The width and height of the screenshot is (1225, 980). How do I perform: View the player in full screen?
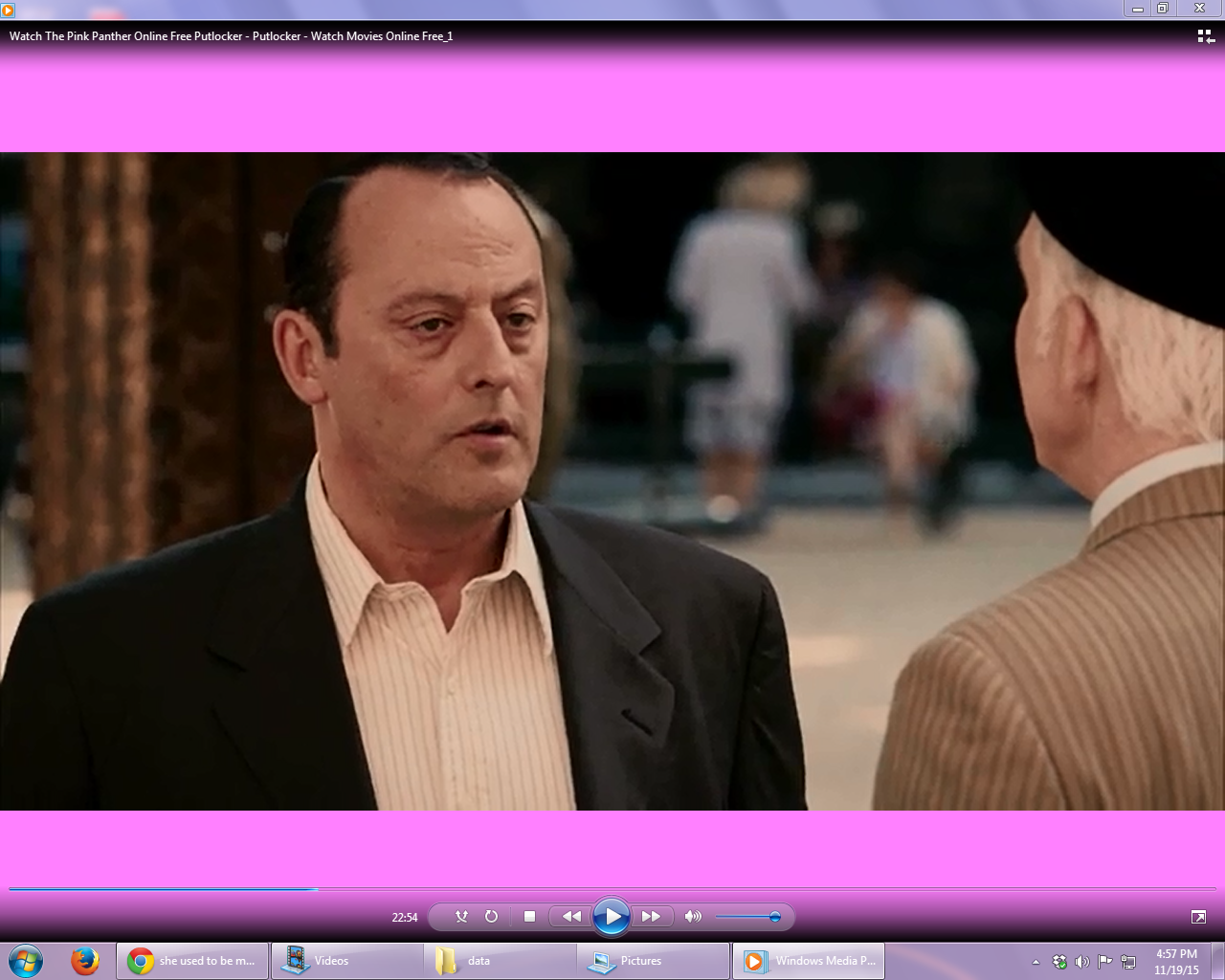[x=1198, y=917]
